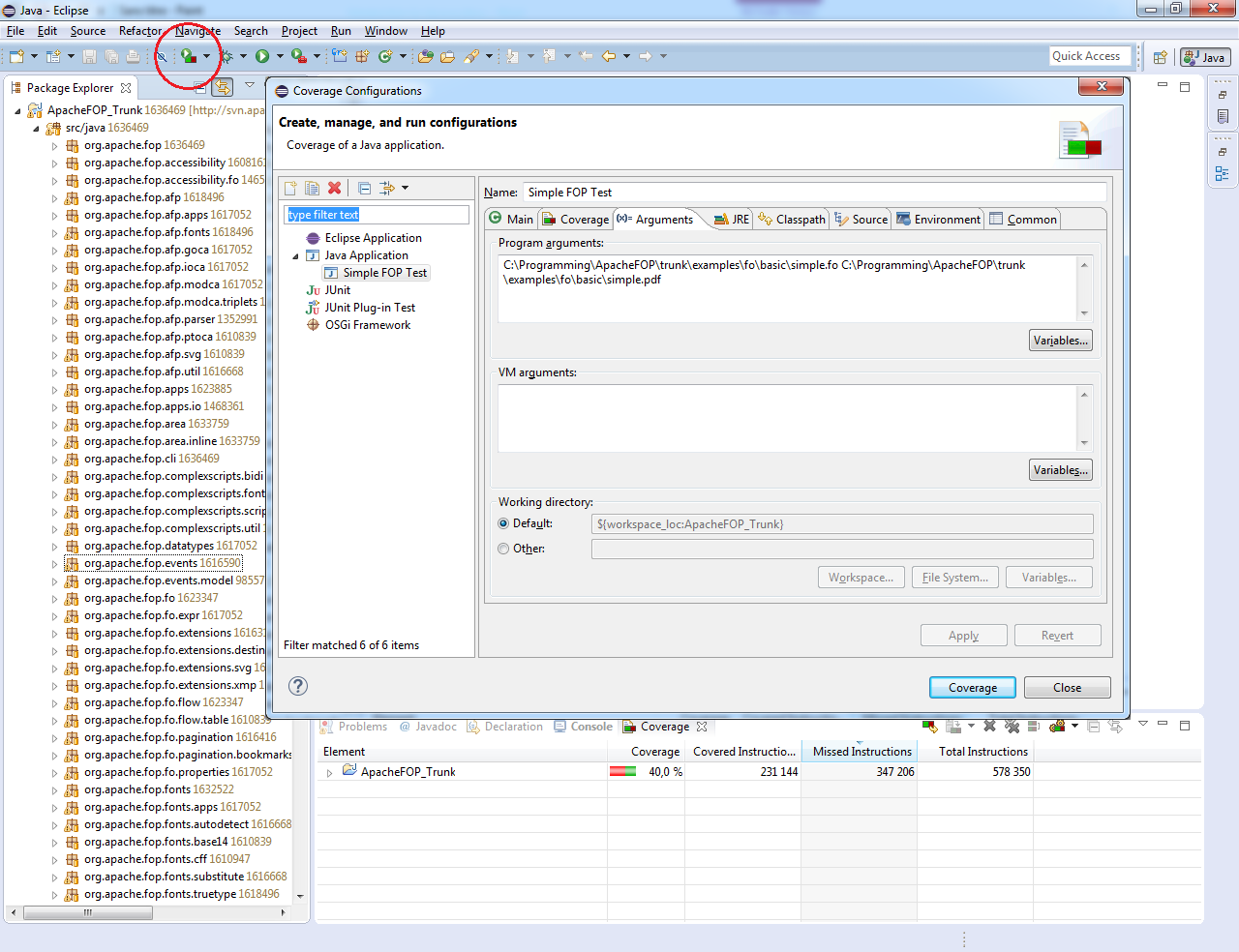Screen dimensions: 1239x952
Task: Collapse the Java Application tree node
Action: tap(296, 256)
